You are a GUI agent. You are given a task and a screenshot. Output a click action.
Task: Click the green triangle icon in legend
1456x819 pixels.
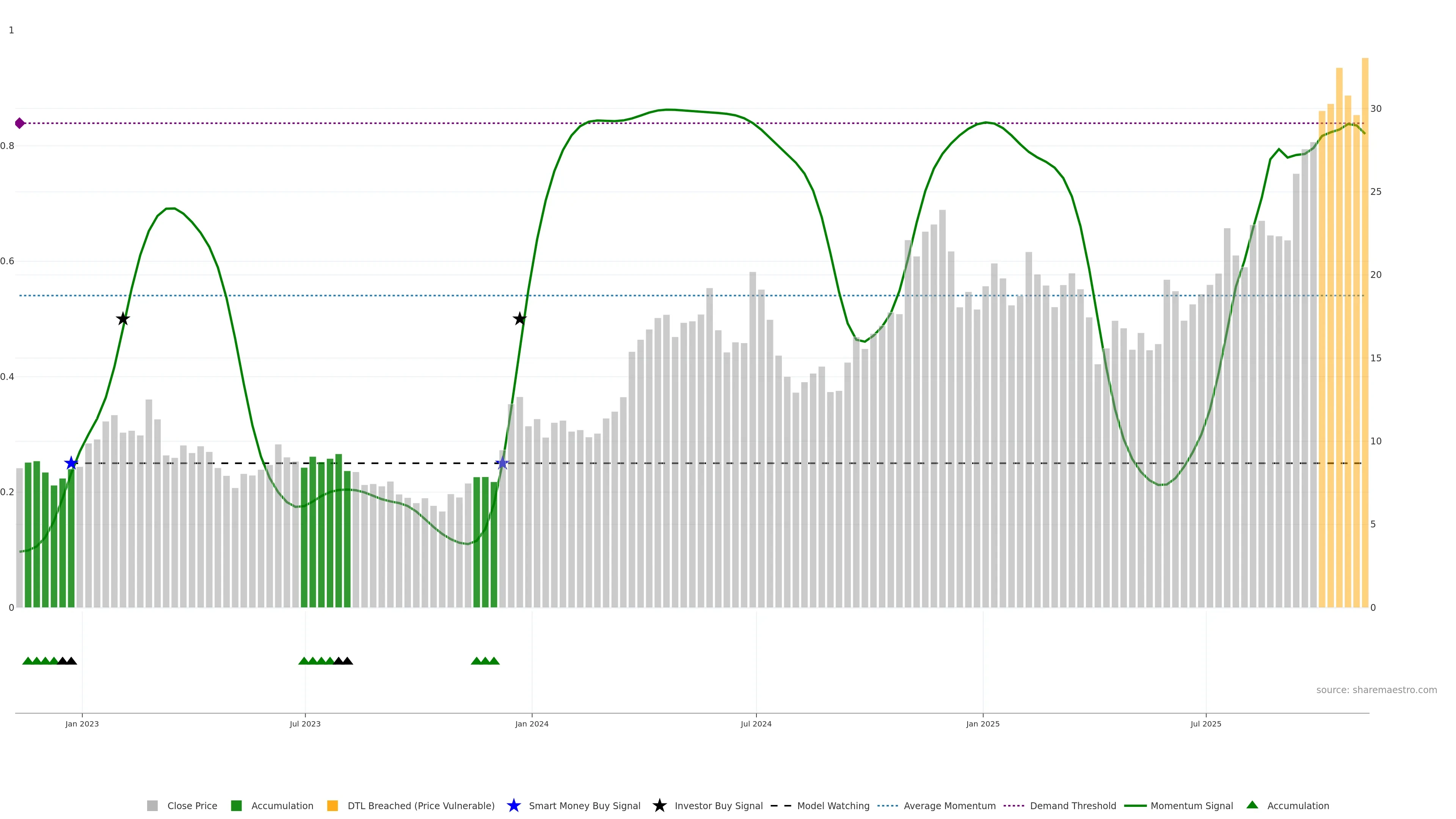coord(1252,805)
